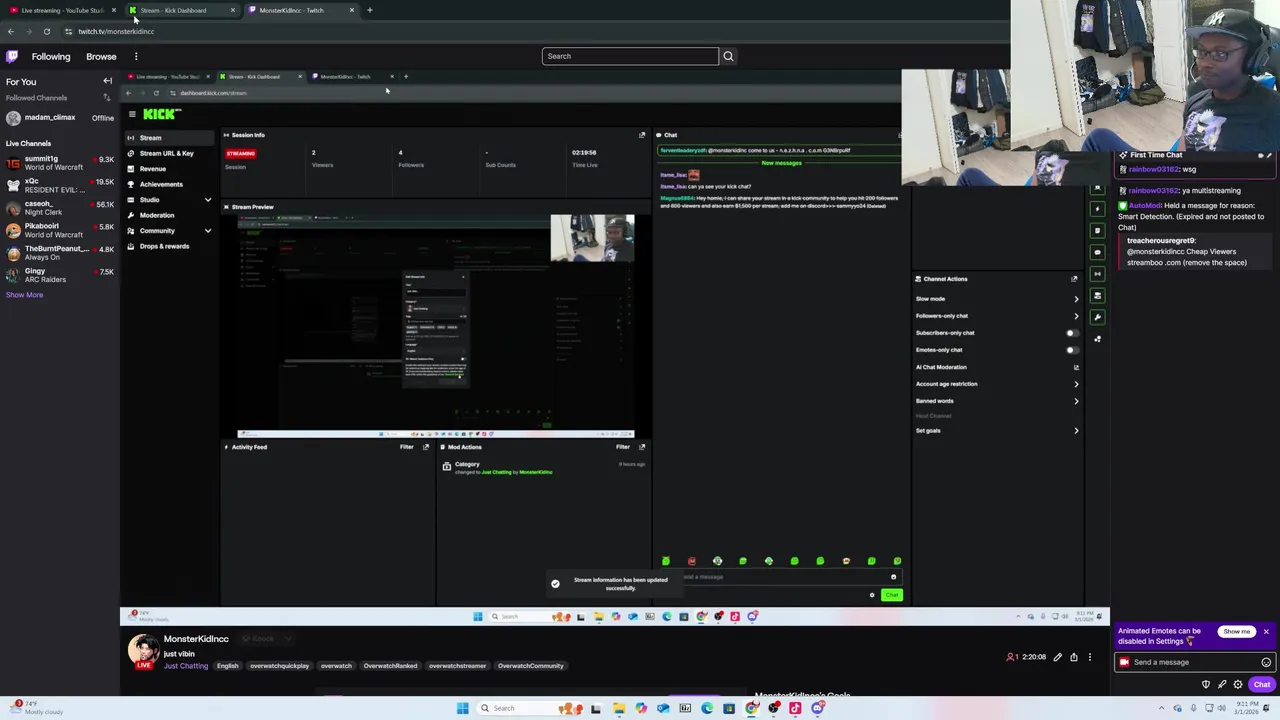Select Stream URL & Key in Kick sidebar

pos(166,153)
